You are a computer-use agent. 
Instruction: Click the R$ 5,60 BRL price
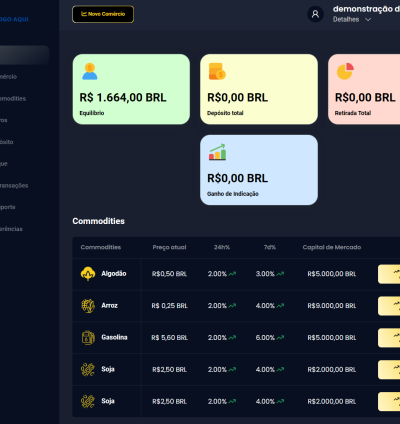(x=169, y=338)
